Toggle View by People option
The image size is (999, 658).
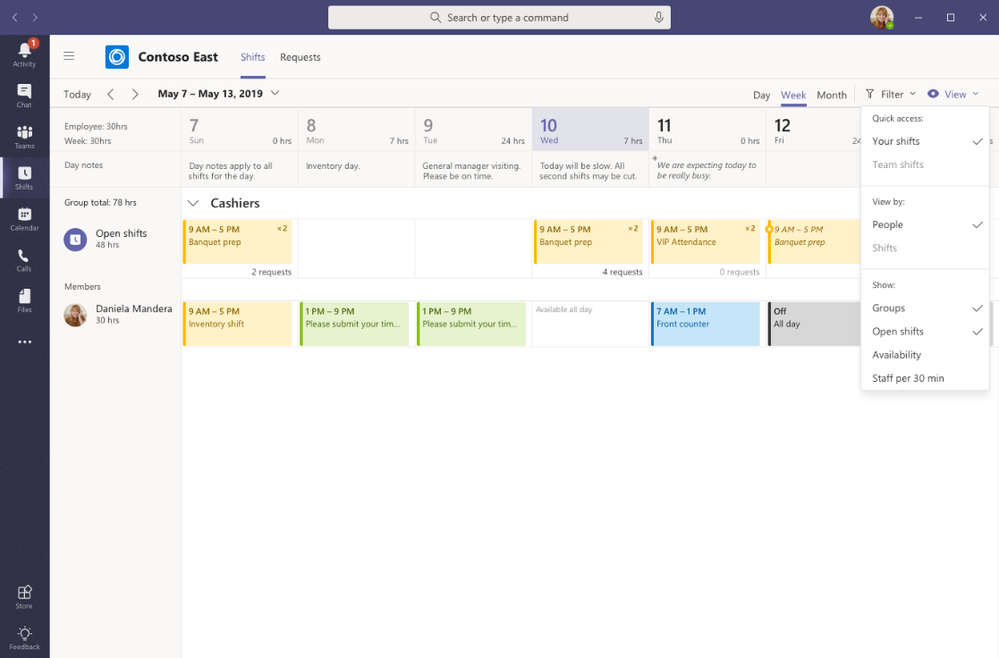[924, 224]
